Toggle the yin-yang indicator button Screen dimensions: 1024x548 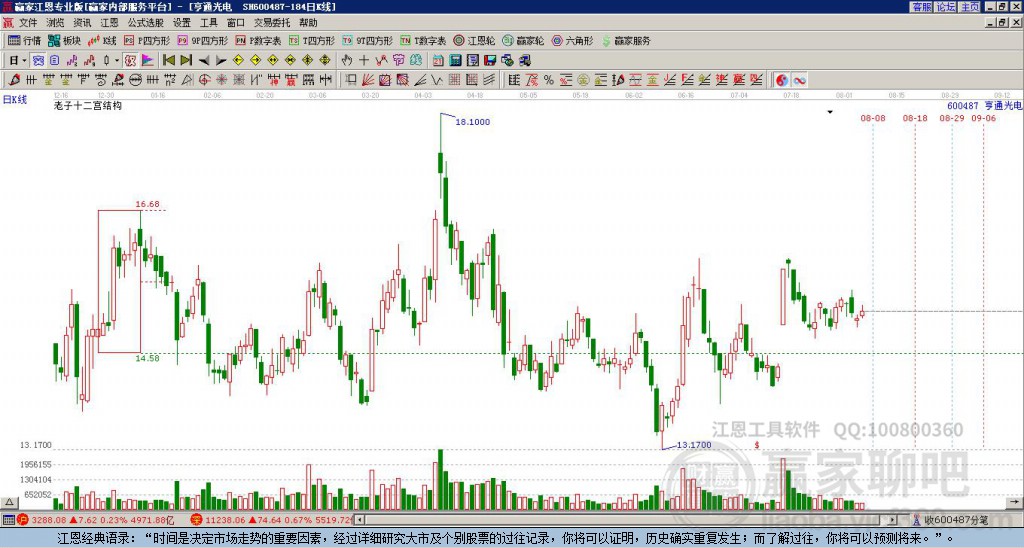(x=782, y=80)
